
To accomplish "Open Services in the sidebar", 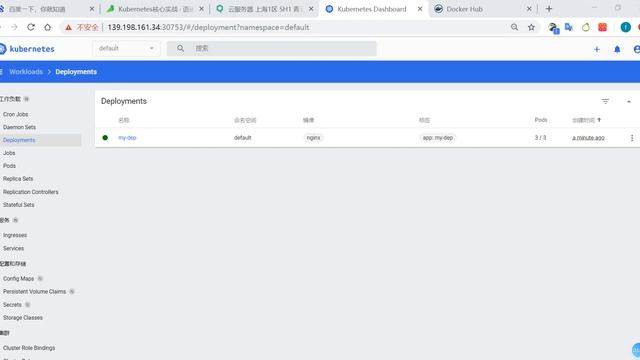I will pos(13,249).
